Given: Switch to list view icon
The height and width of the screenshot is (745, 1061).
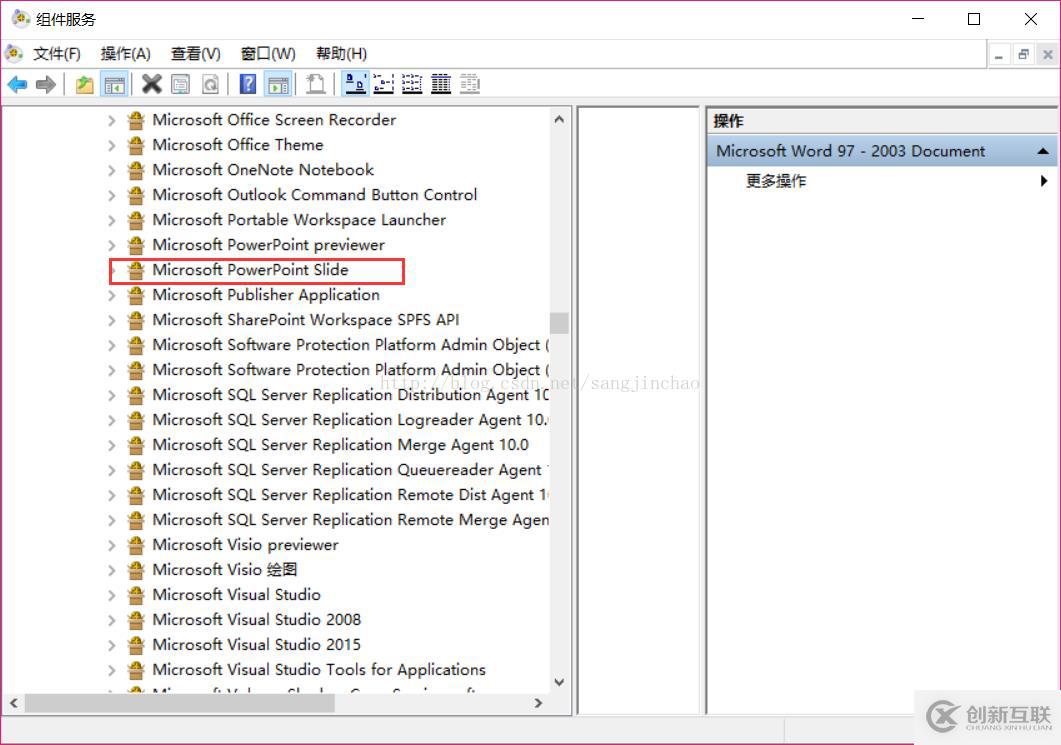Looking at the screenshot, I should coord(411,85).
